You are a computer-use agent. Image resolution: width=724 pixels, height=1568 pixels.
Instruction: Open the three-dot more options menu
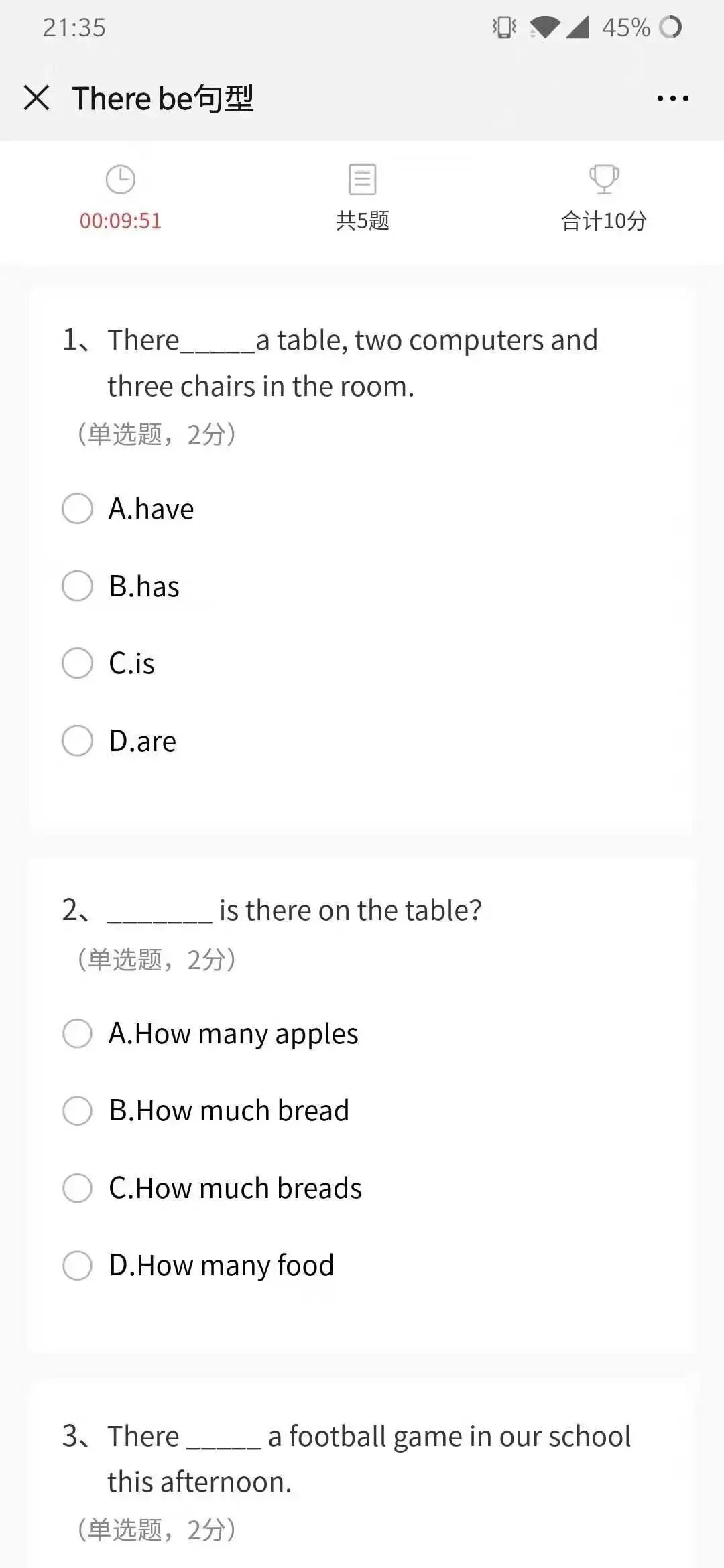click(x=672, y=99)
